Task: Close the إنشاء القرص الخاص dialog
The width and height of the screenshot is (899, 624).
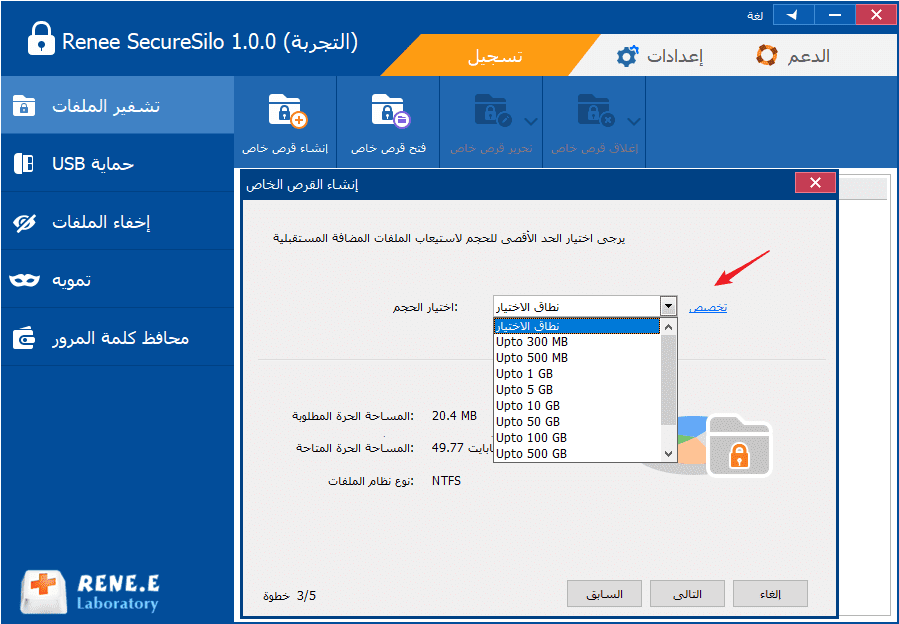Action: 815,183
